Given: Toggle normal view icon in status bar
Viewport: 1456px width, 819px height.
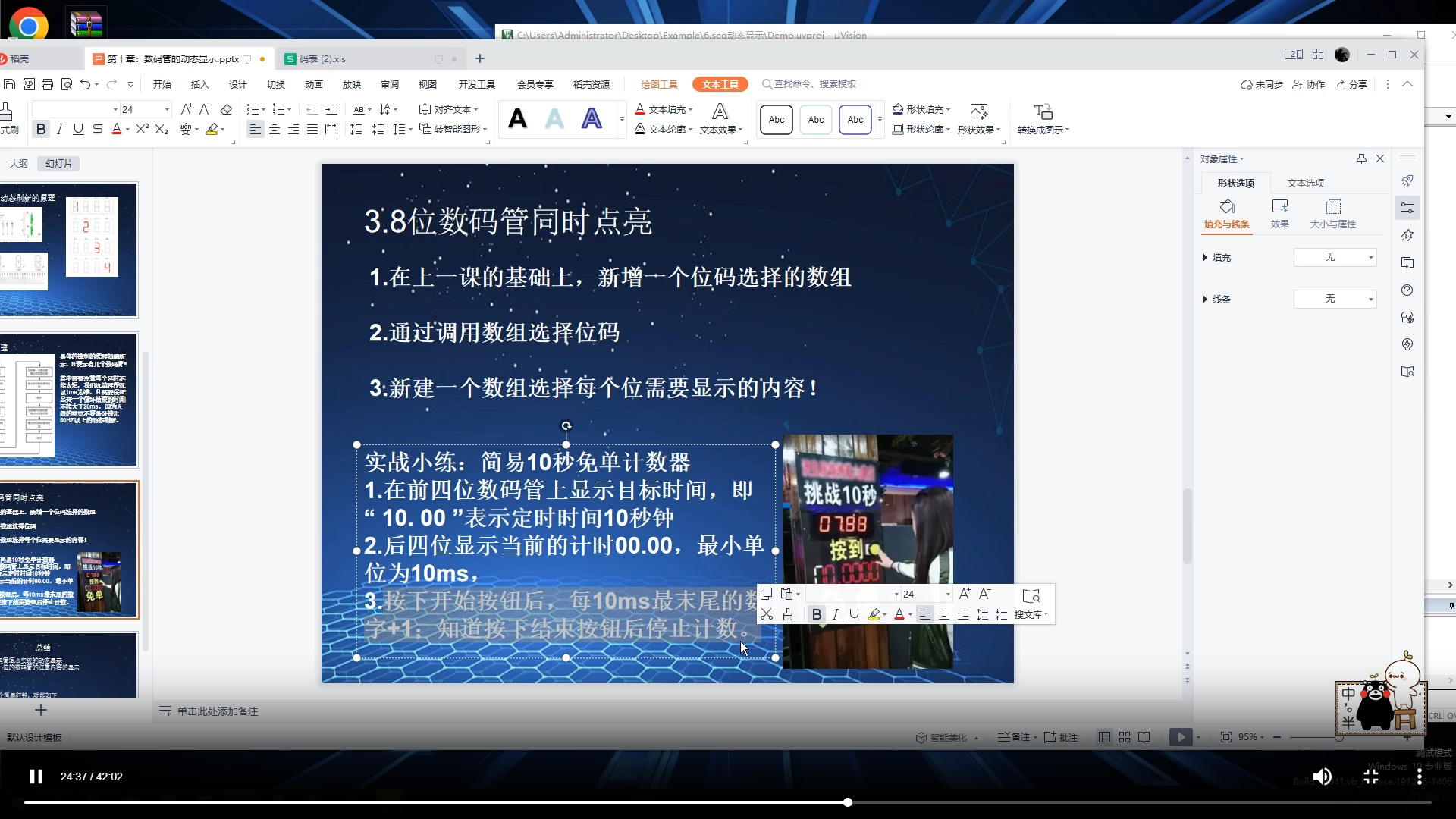Looking at the screenshot, I should [1105, 737].
